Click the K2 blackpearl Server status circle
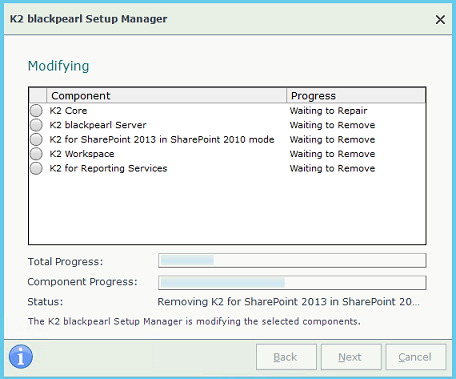Viewport: 456px width, 379px height. click(36, 125)
